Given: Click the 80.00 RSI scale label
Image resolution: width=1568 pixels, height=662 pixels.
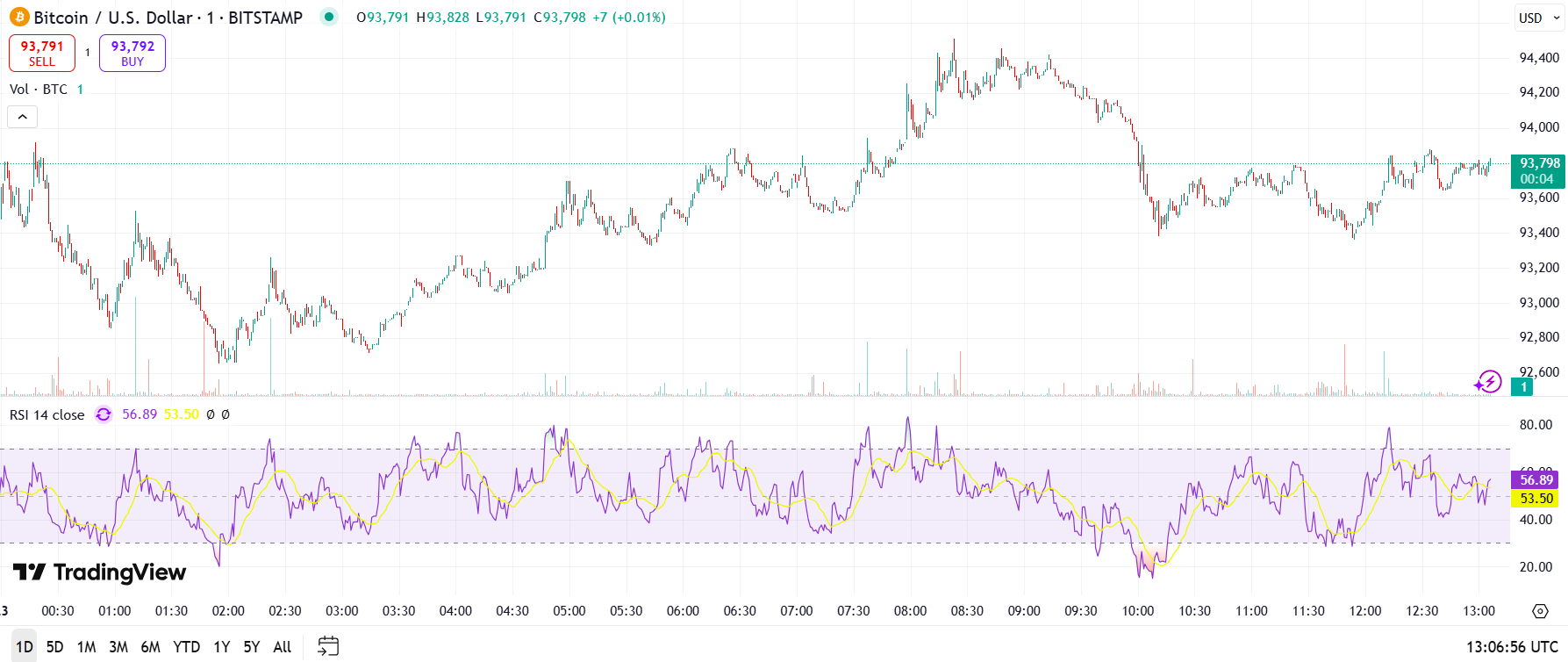Looking at the screenshot, I should [1536, 425].
